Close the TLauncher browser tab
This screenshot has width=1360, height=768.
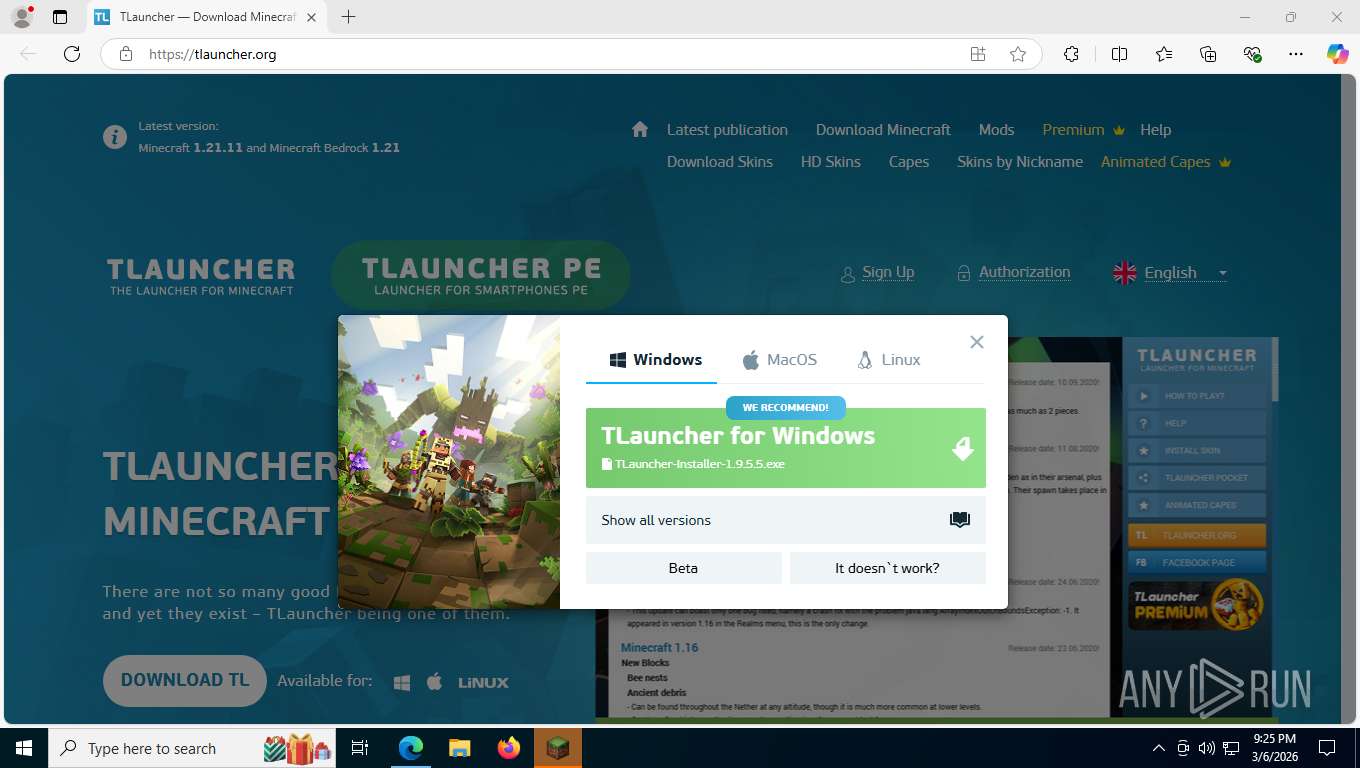point(312,17)
